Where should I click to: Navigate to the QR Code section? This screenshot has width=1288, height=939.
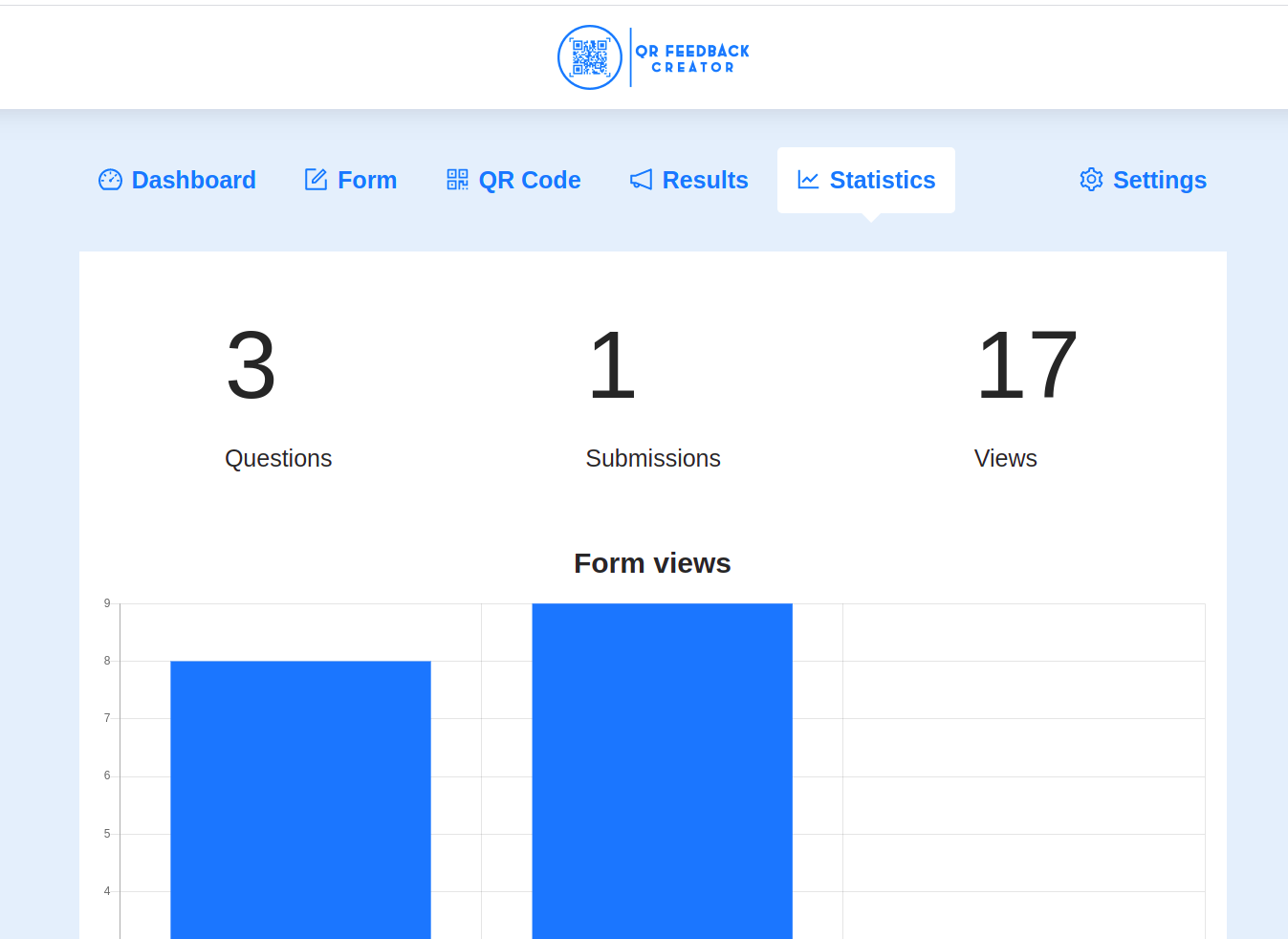530,180
